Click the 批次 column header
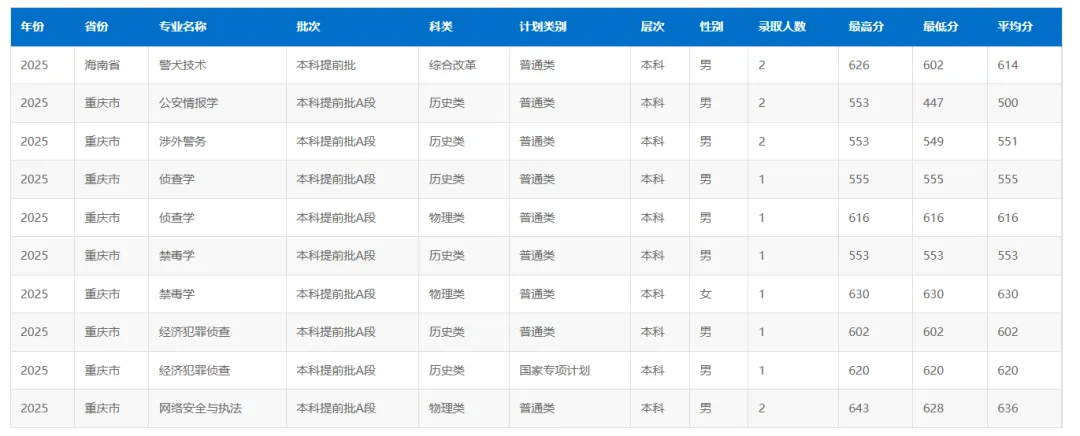Viewport: 1080px width, 436px height. 308,27
